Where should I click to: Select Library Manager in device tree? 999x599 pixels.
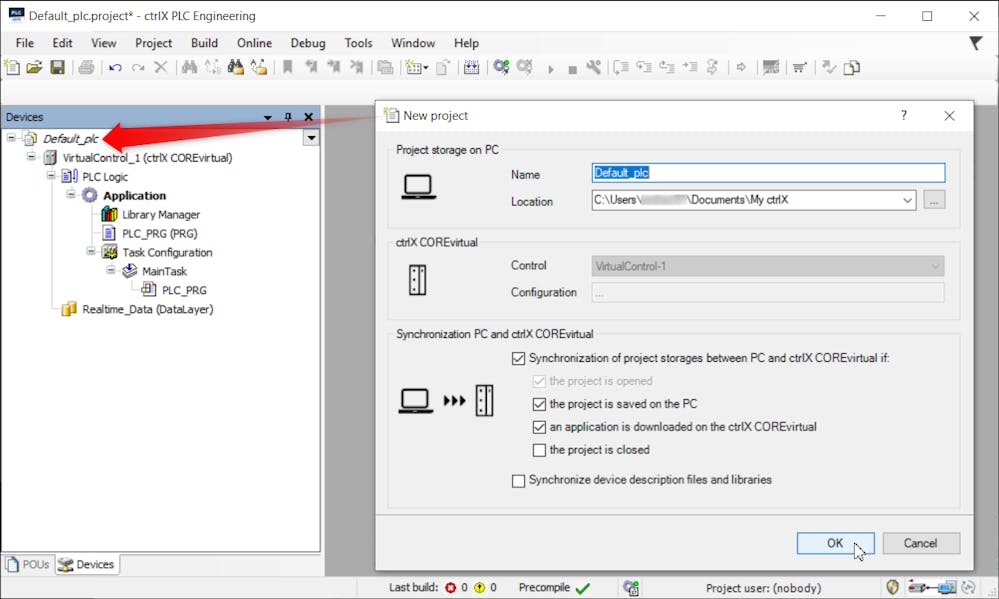click(x=161, y=215)
